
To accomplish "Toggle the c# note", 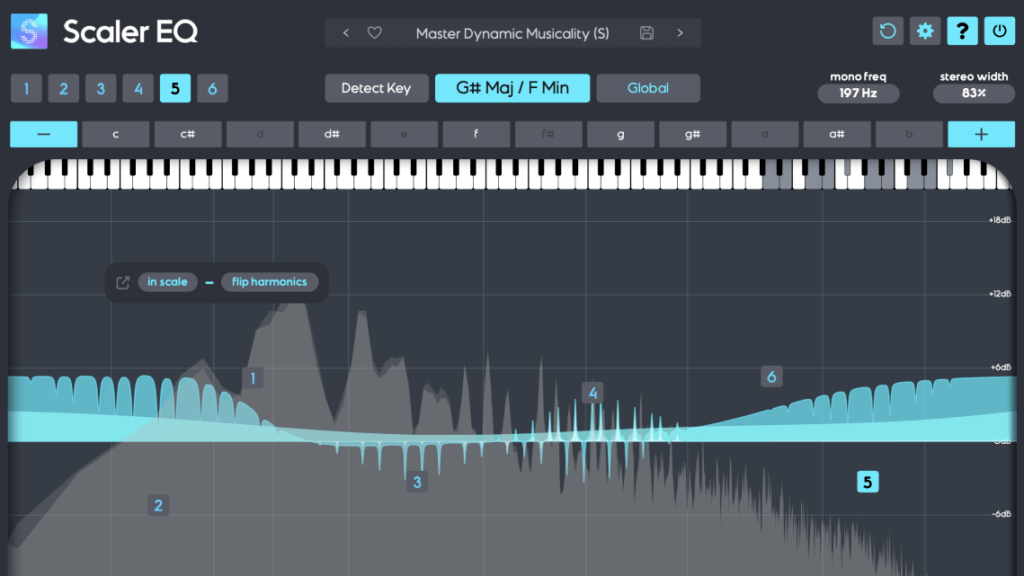I will point(188,134).
